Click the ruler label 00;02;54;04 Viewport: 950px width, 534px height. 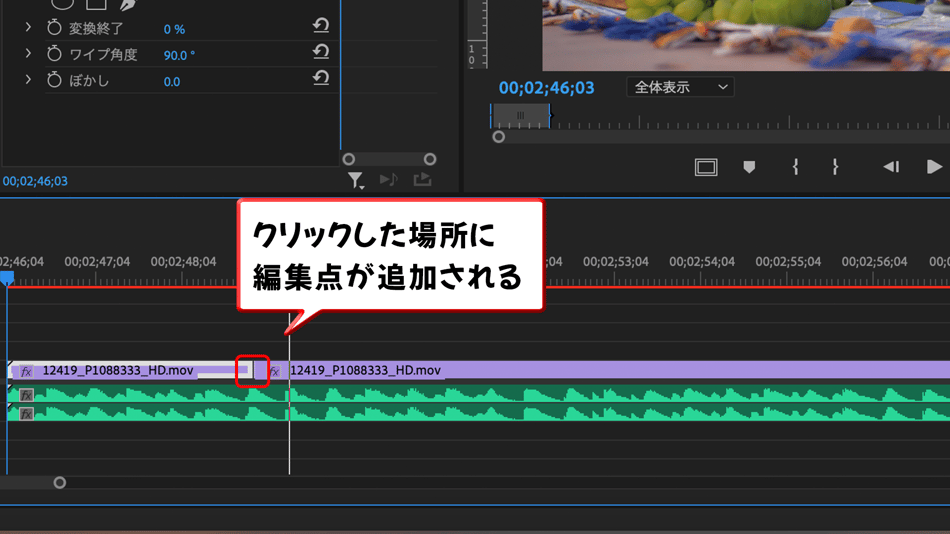pyautogui.click(x=702, y=262)
